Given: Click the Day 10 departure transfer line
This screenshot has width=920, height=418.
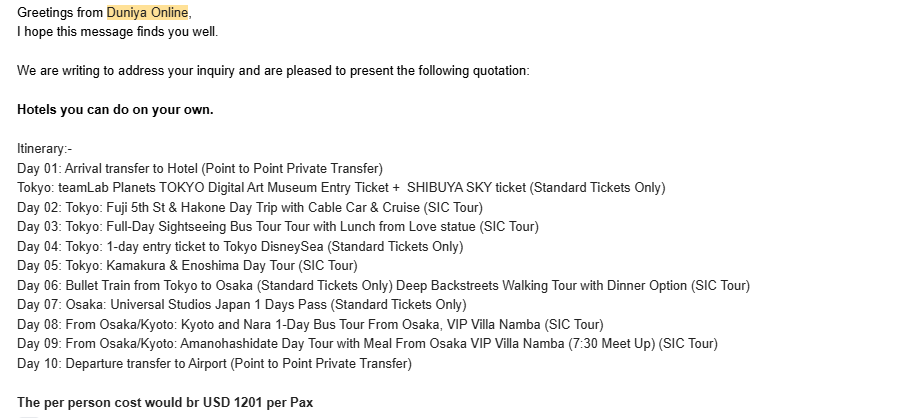Looking at the screenshot, I should click(215, 363).
